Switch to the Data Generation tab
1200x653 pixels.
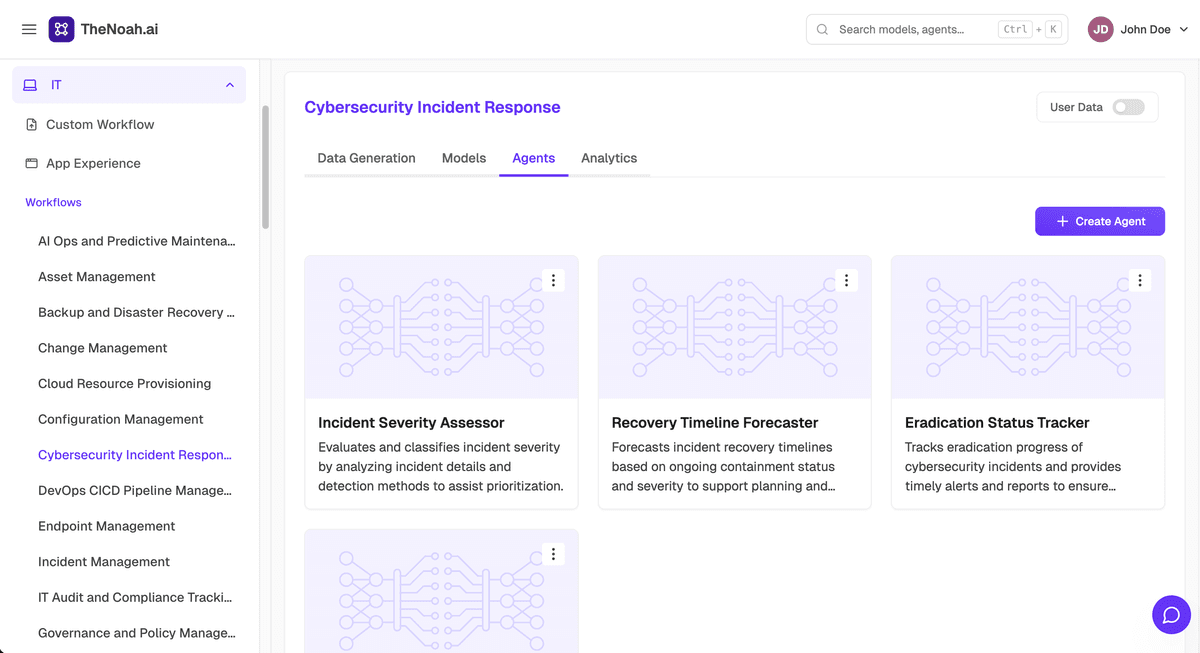[x=366, y=158]
